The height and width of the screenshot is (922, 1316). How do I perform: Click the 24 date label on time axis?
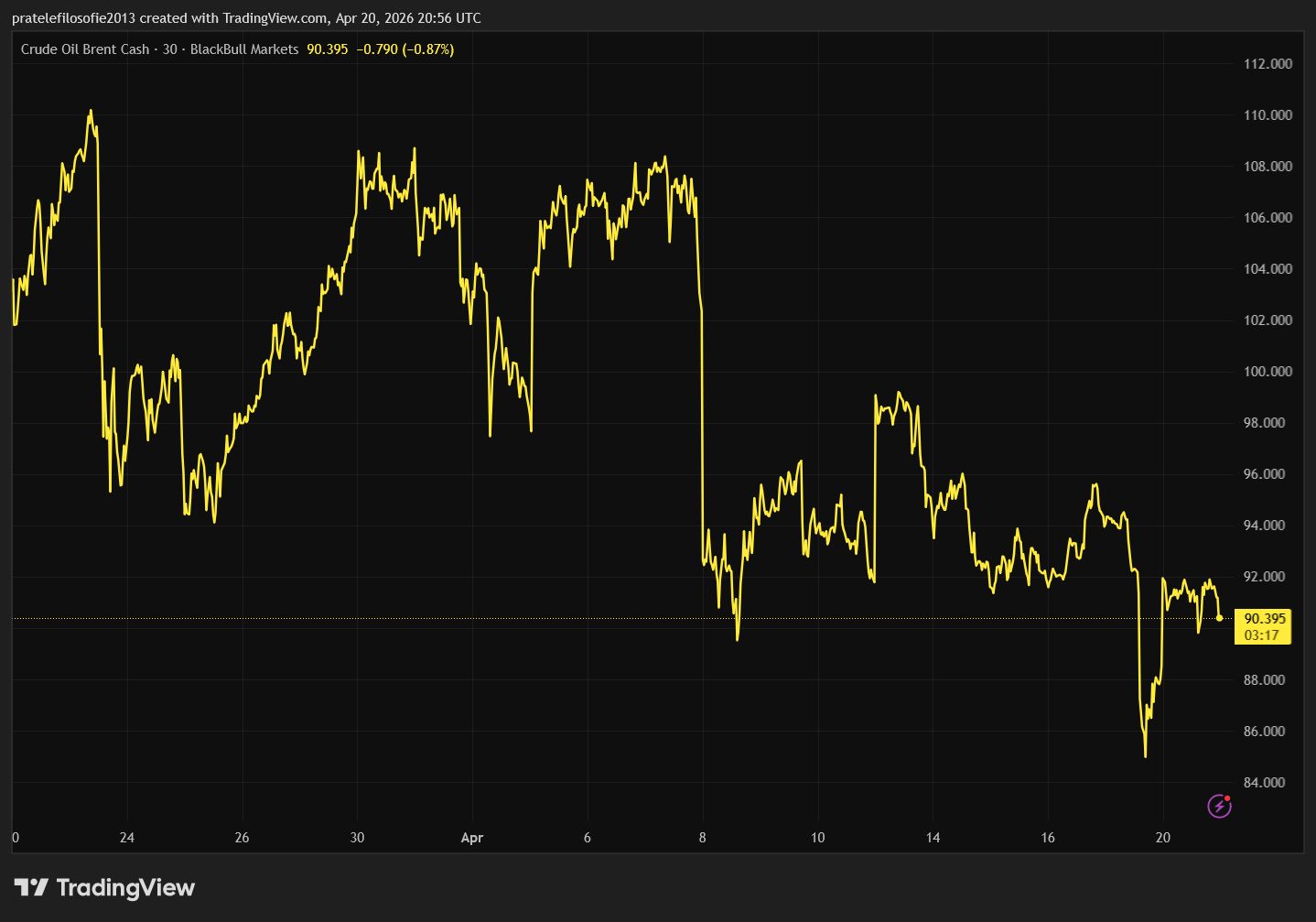tap(126, 838)
